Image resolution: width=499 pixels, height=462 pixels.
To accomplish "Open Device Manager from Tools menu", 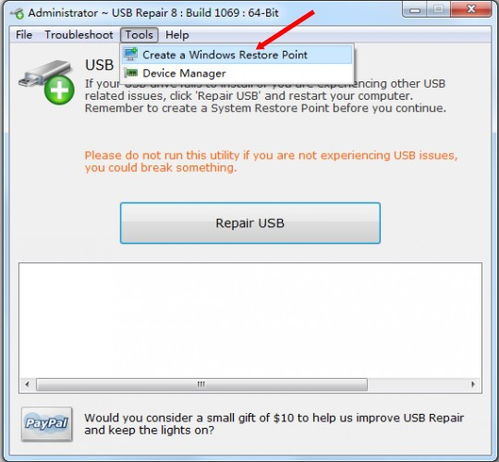I will coord(237,73).
